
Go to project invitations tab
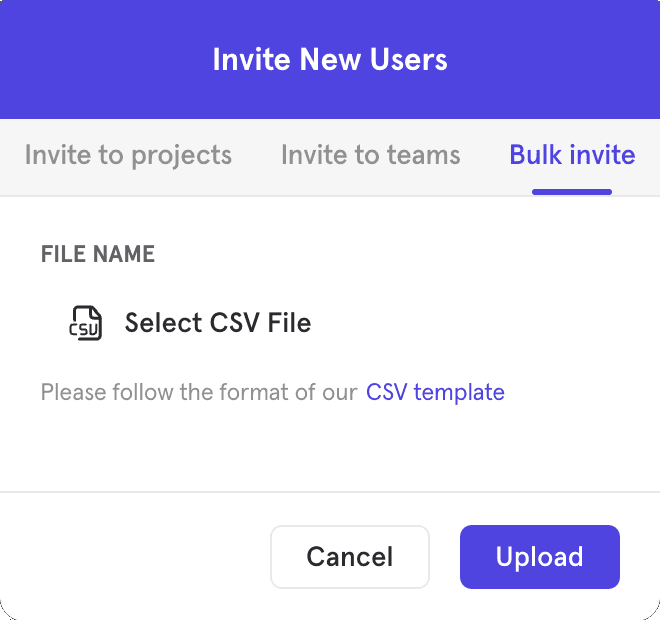coord(128,155)
